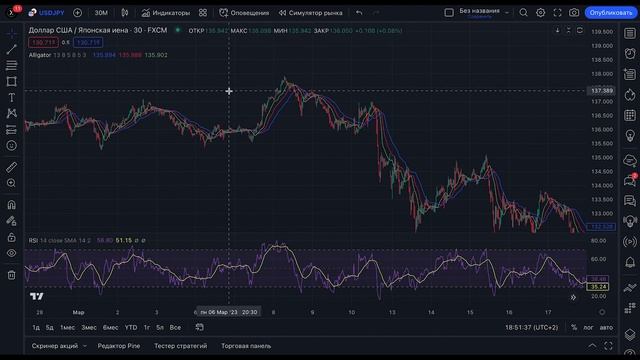640x360 pixels.
Task: Open the USDJPY symbol search
Action: [47, 13]
